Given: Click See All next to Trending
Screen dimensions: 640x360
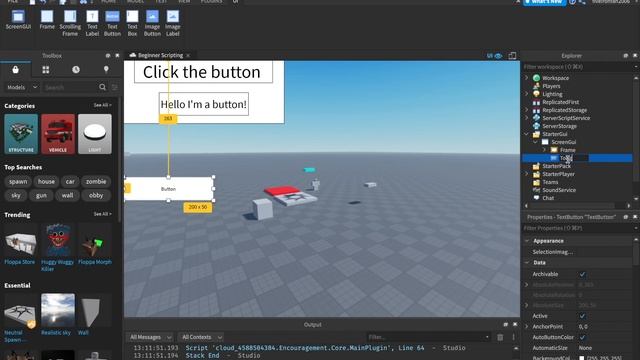Looking at the screenshot, I should [x=102, y=214].
